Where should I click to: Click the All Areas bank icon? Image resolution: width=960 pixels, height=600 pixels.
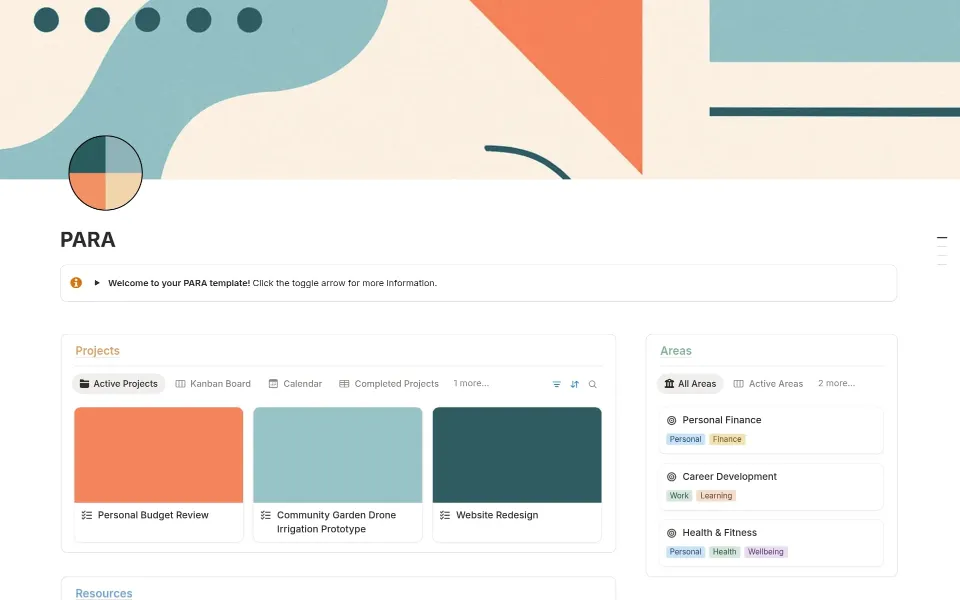[x=669, y=384]
